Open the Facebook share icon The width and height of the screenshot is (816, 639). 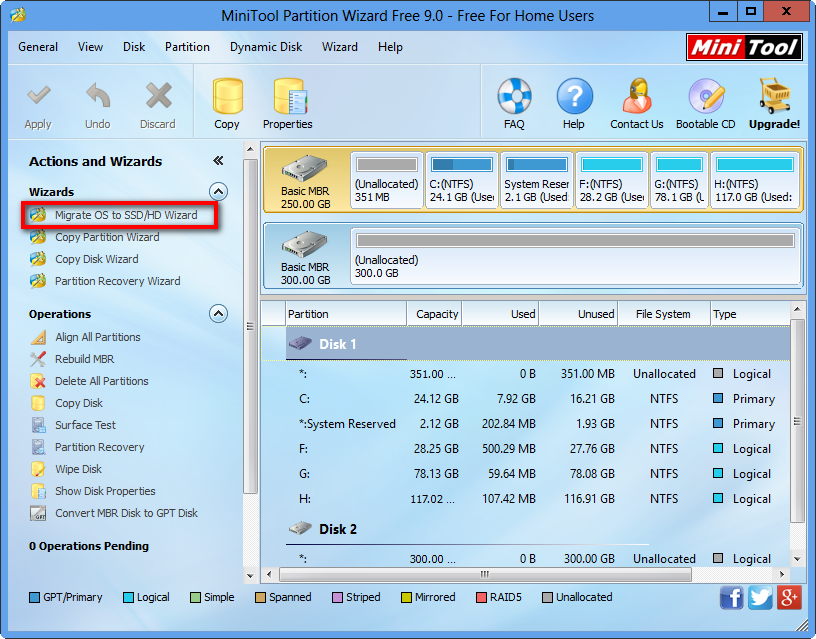coord(732,597)
